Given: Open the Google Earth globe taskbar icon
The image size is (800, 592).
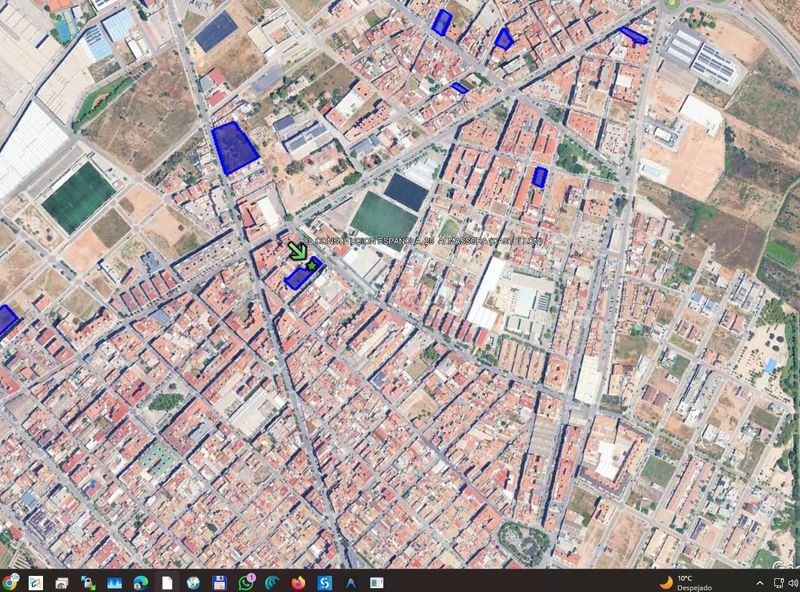Looking at the screenshot, I should [193, 582].
